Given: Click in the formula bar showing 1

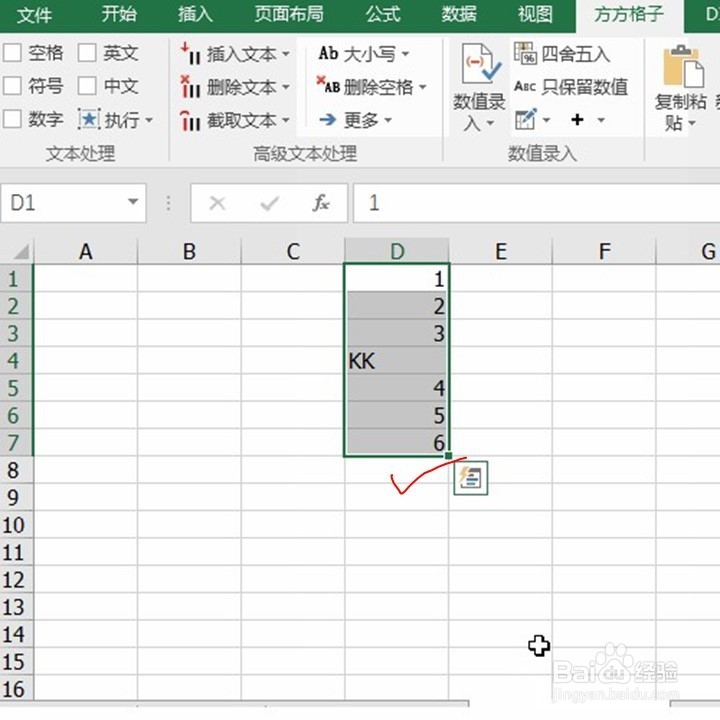Looking at the screenshot, I should click(x=536, y=203).
